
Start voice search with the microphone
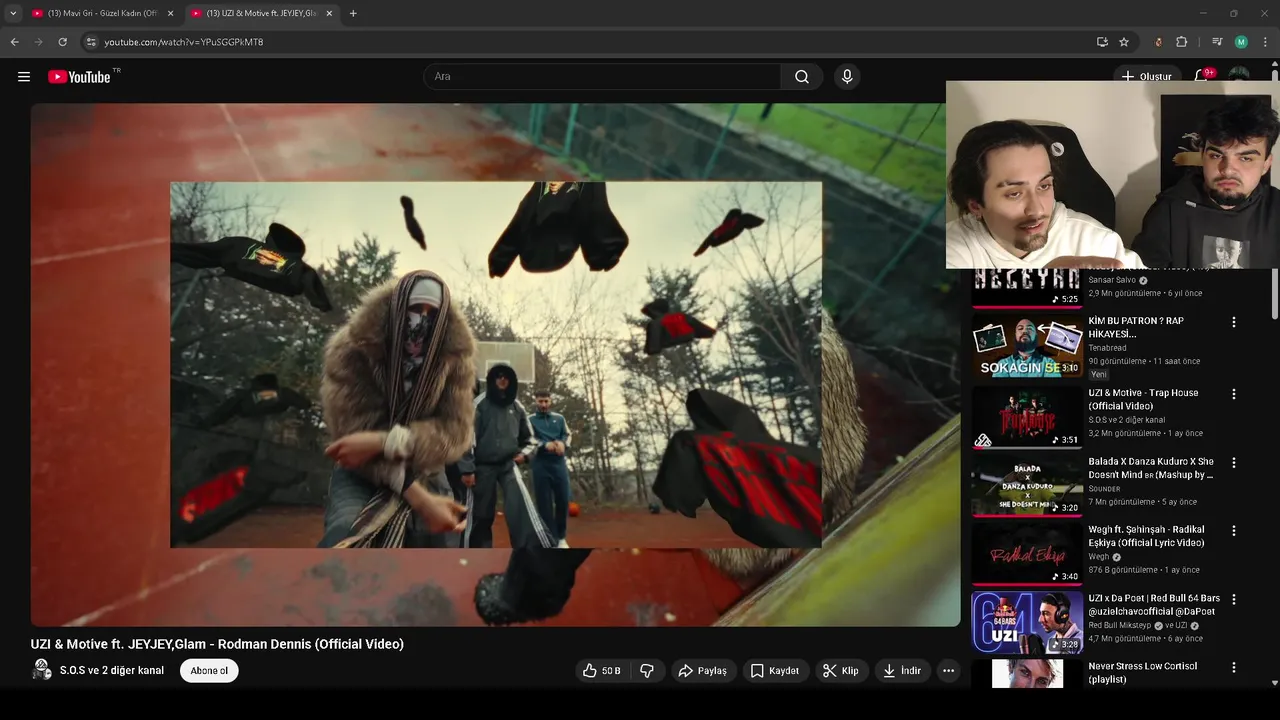(x=847, y=77)
